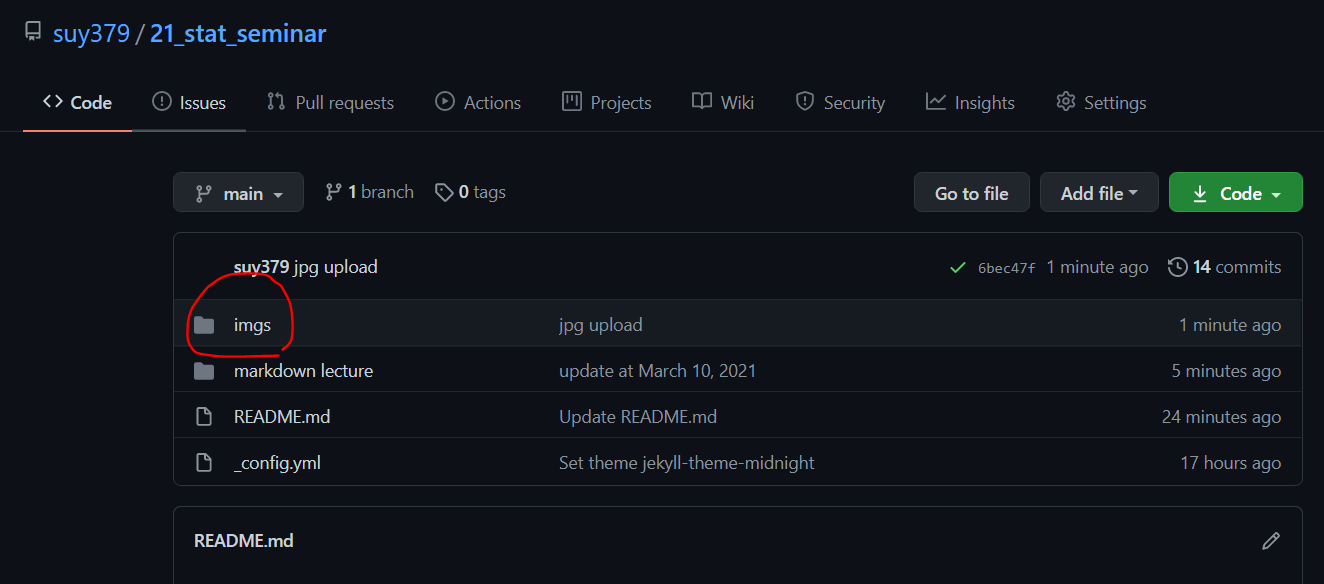Click the markdown lecture folder icon
The image size is (1324, 584).
click(204, 371)
